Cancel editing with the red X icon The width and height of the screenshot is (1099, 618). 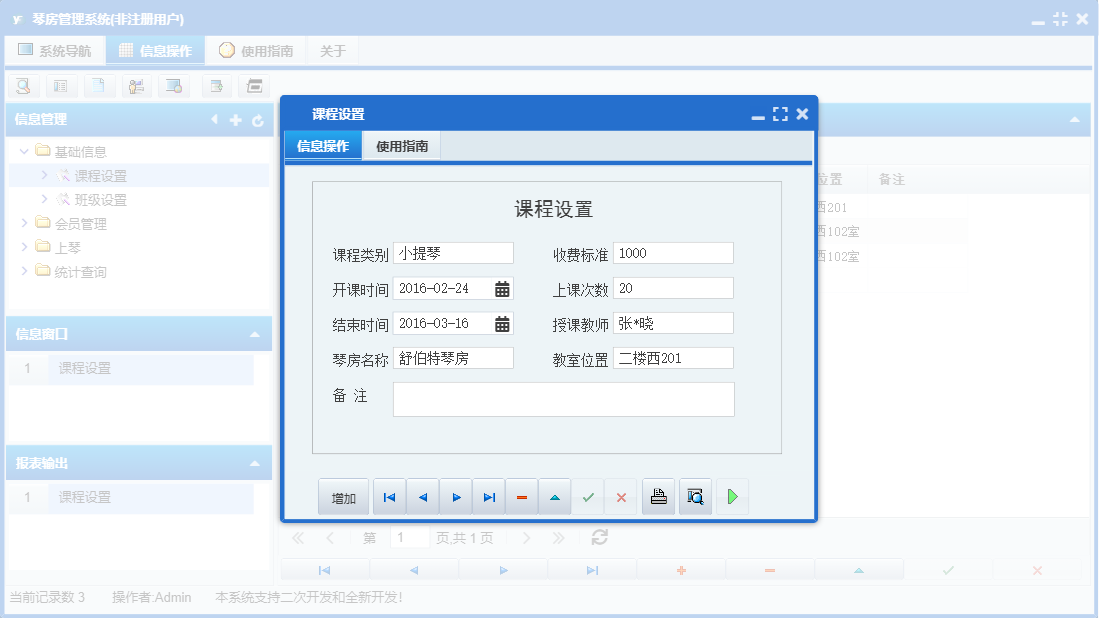coord(620,496)
